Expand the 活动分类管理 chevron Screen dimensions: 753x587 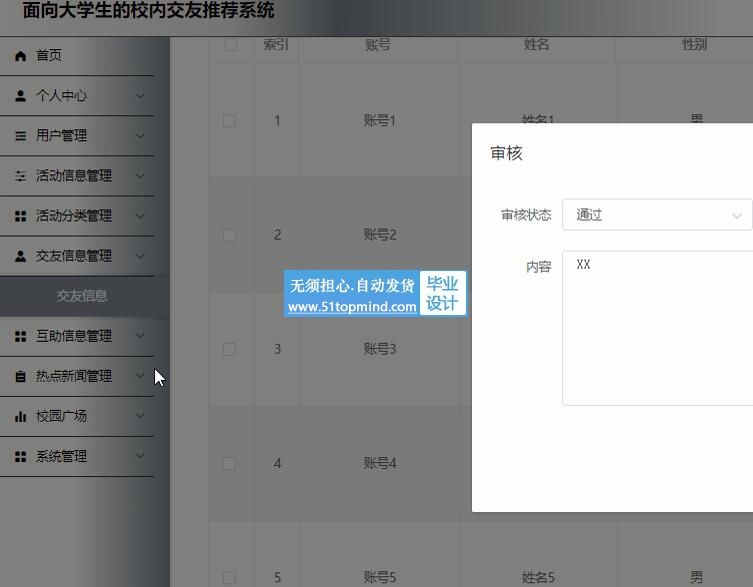tap(140, 216)
